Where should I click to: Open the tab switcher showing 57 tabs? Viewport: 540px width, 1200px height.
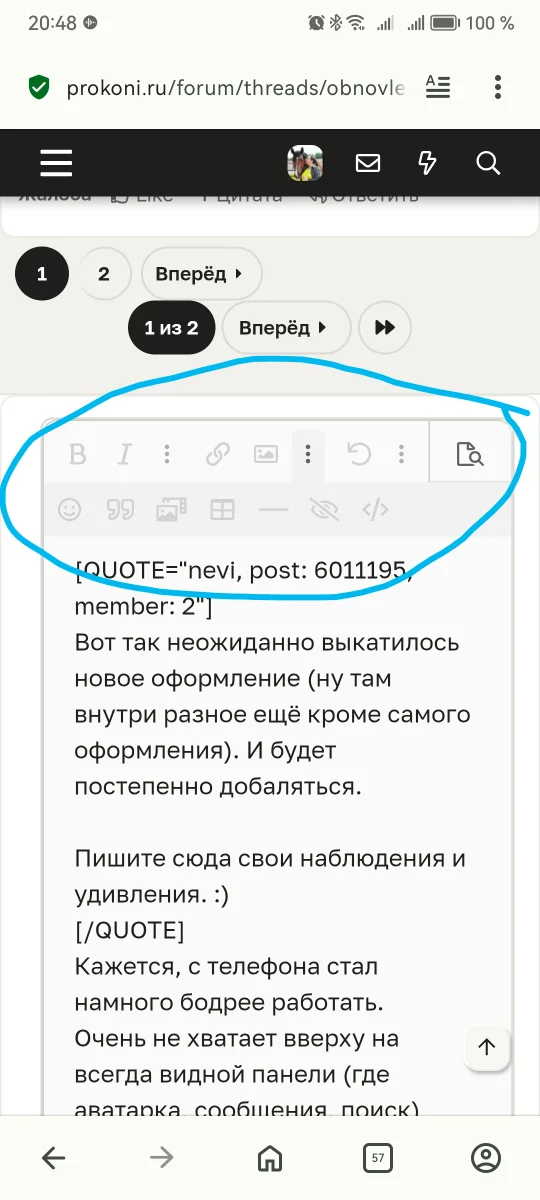(x=377, y=1158)
